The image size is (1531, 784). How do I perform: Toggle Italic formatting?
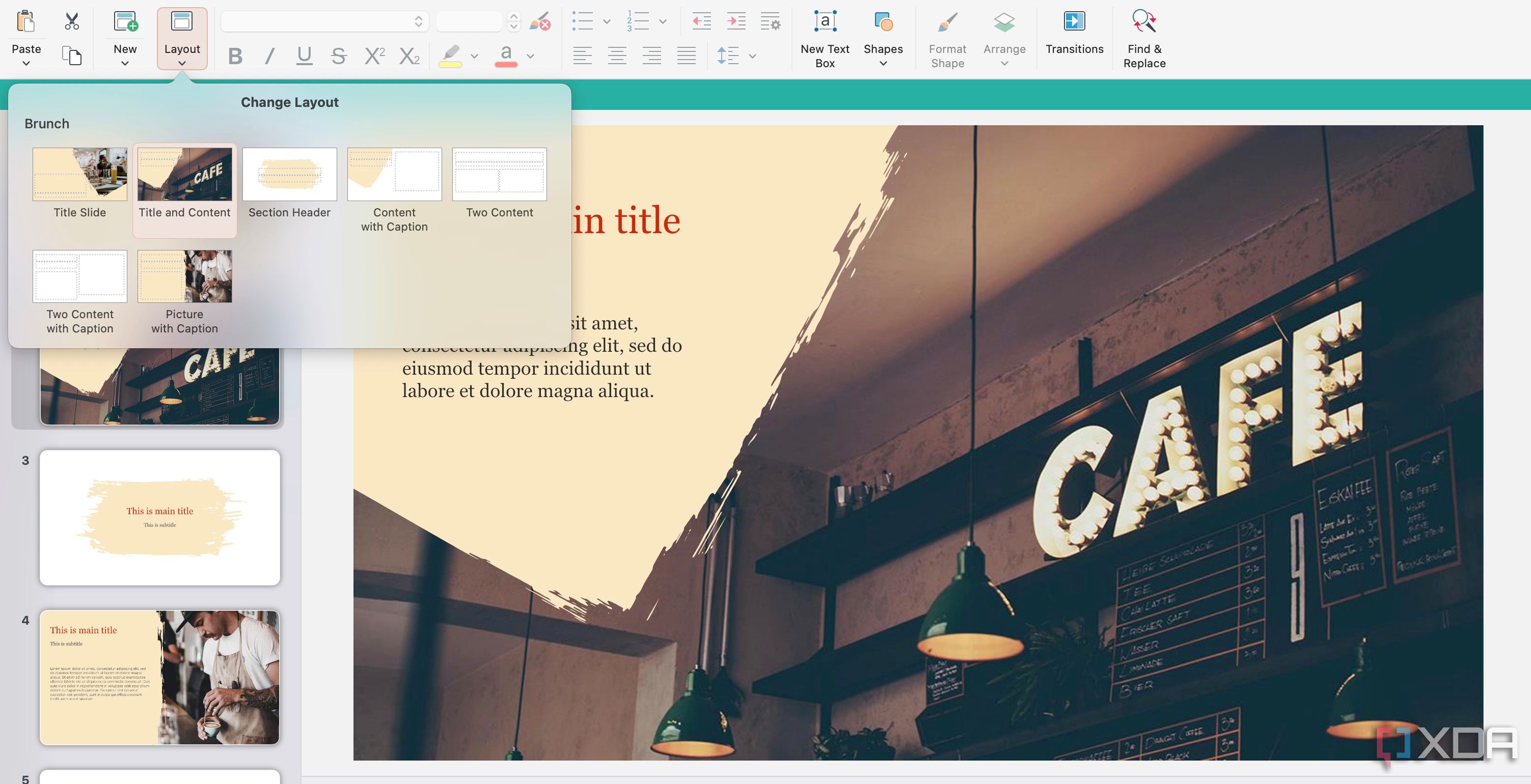coord(270,56)
